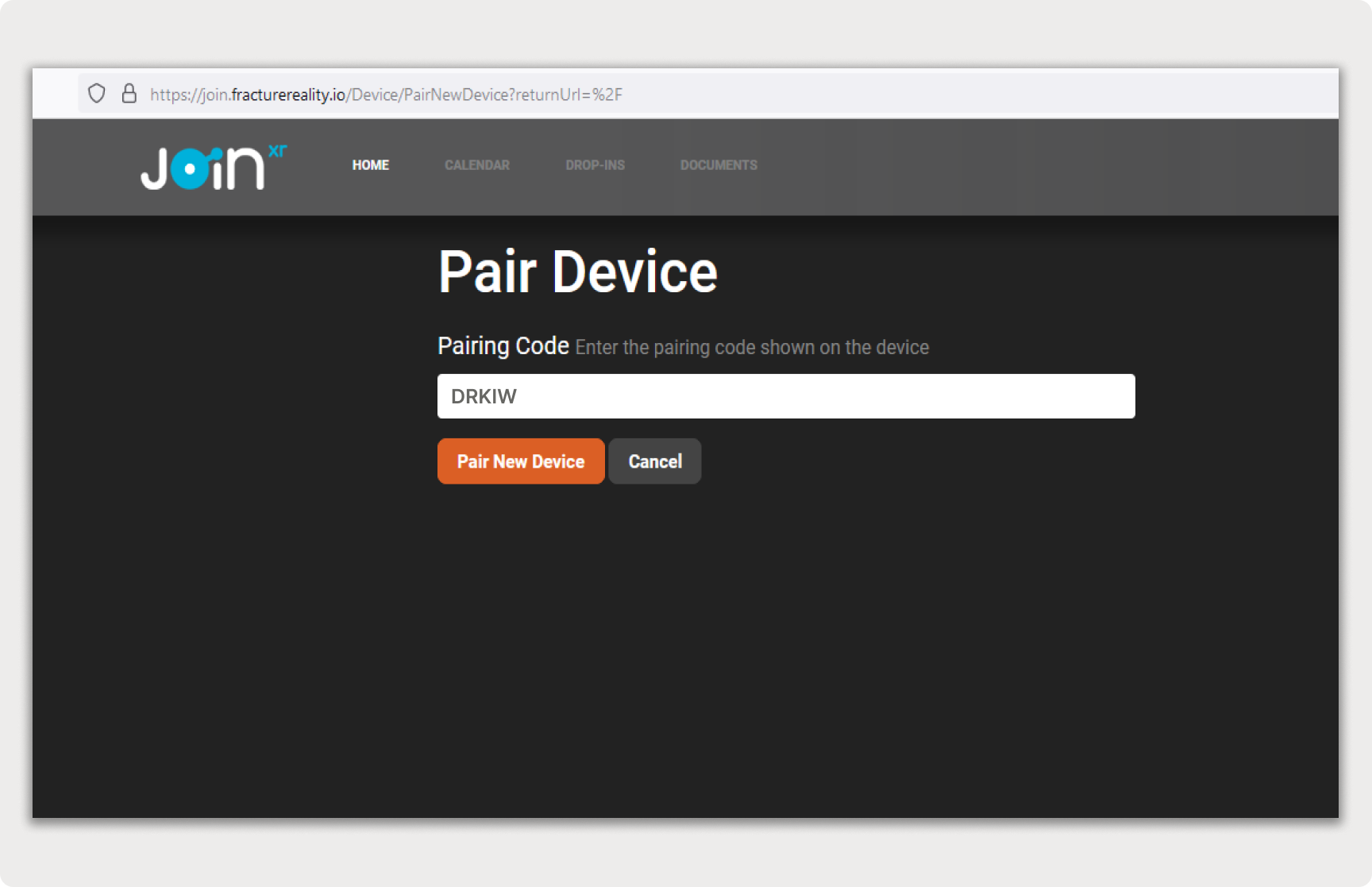
Task: View tracking protection settings via shield icon
Action: click(x=96, y=93)
